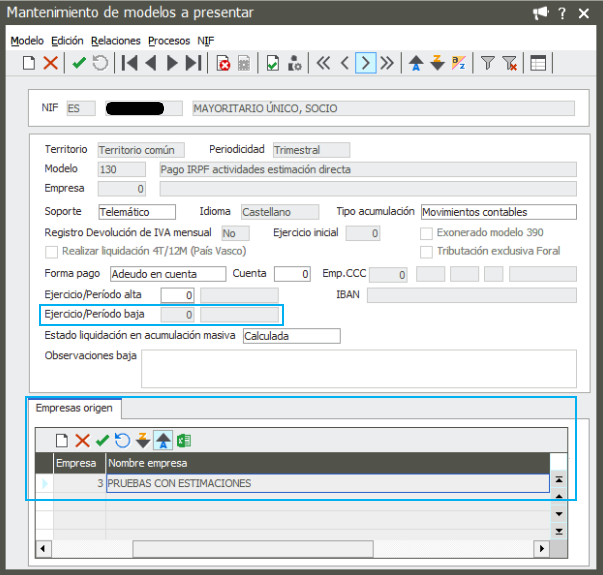Open the Procesos menu

(x=169, y=41)
